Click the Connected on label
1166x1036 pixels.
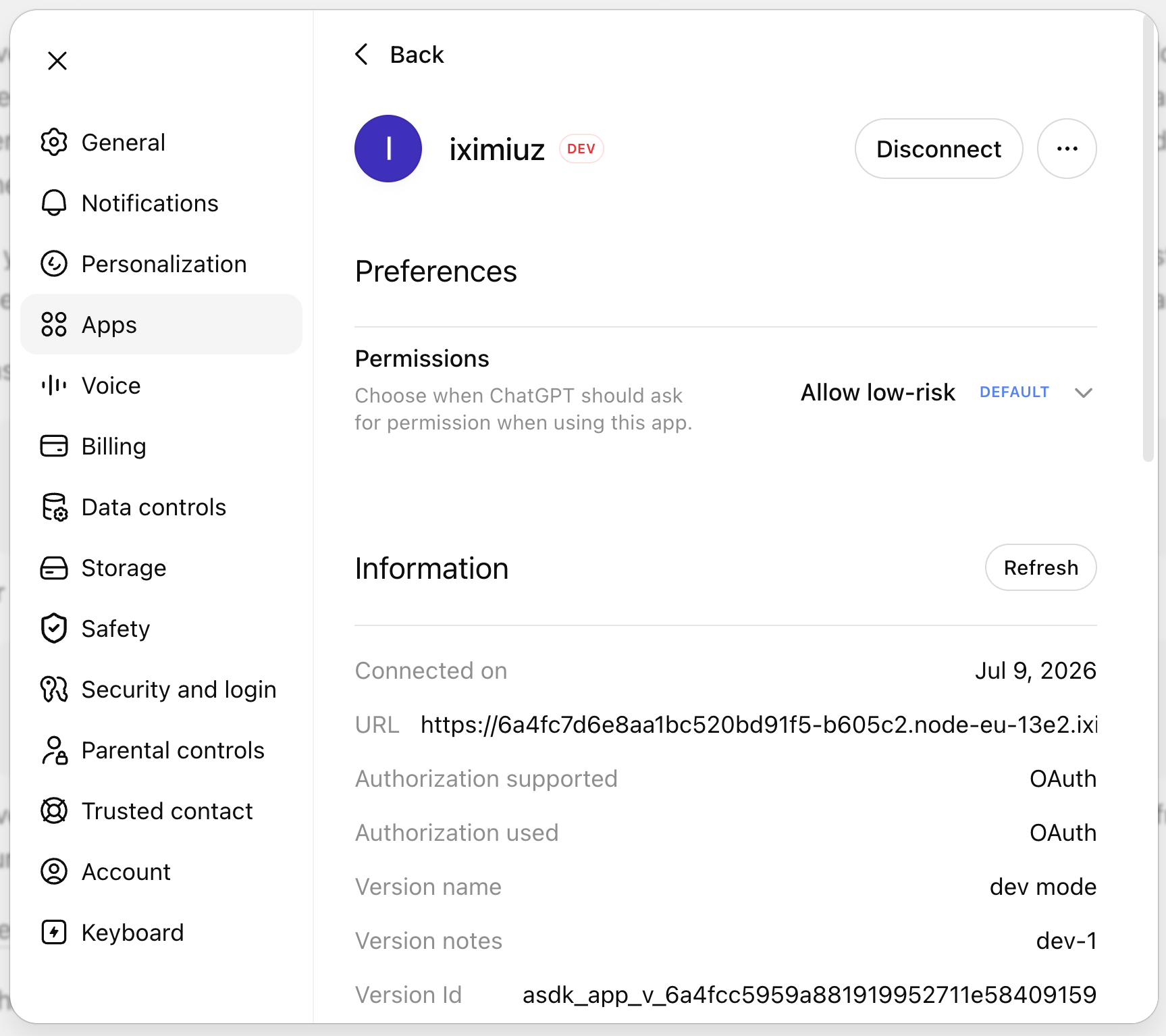[431, 671]
